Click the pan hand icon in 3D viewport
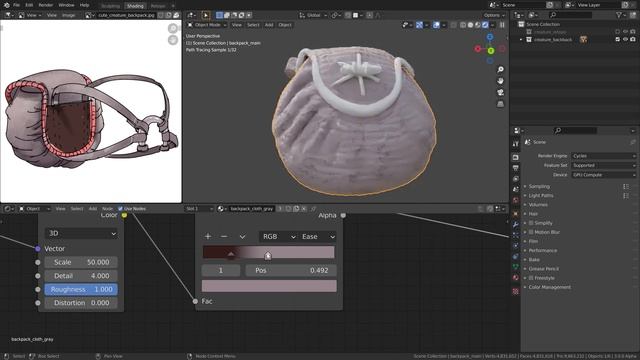Screen dimensions: 640x360 pos(500,81)
